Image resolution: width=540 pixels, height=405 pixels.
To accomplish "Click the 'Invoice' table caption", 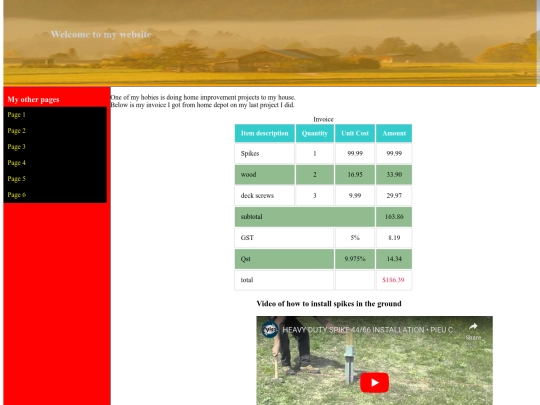I will [x=323, y=119].
